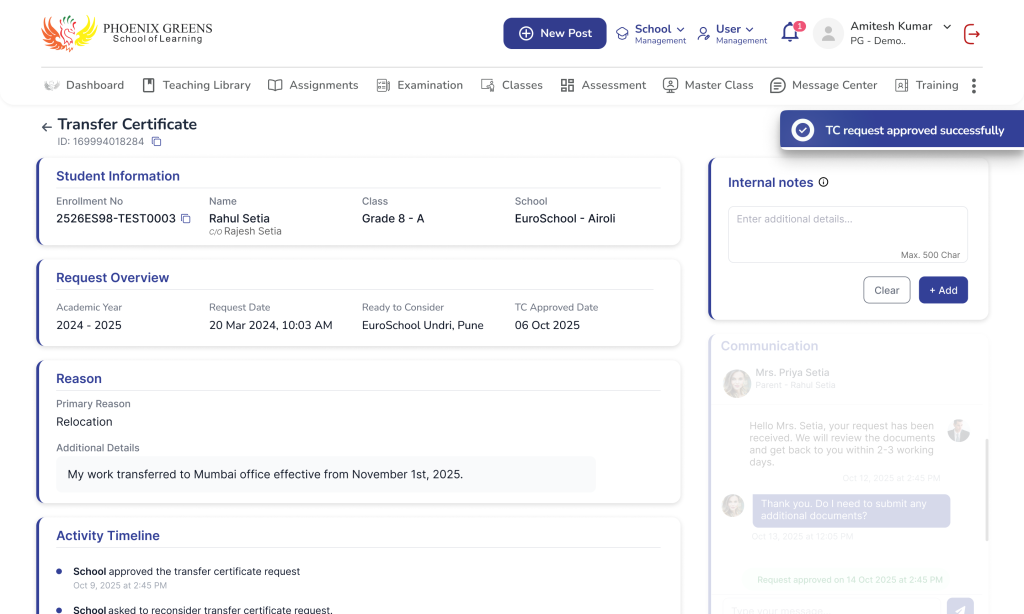
Task: Open the Dashboard menu item
Action: [85, 86]
